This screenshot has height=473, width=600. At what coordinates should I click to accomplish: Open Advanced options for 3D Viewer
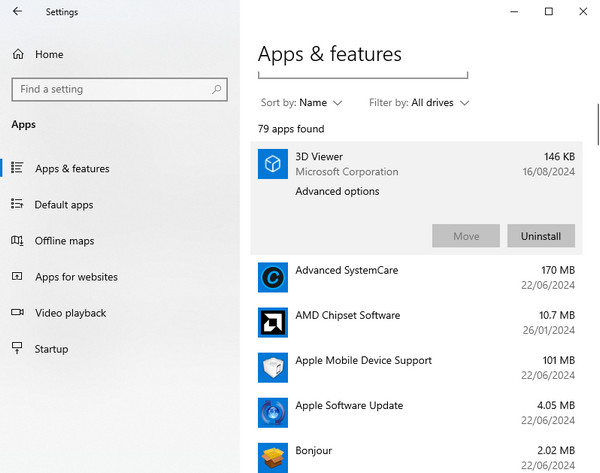[337, 191]
